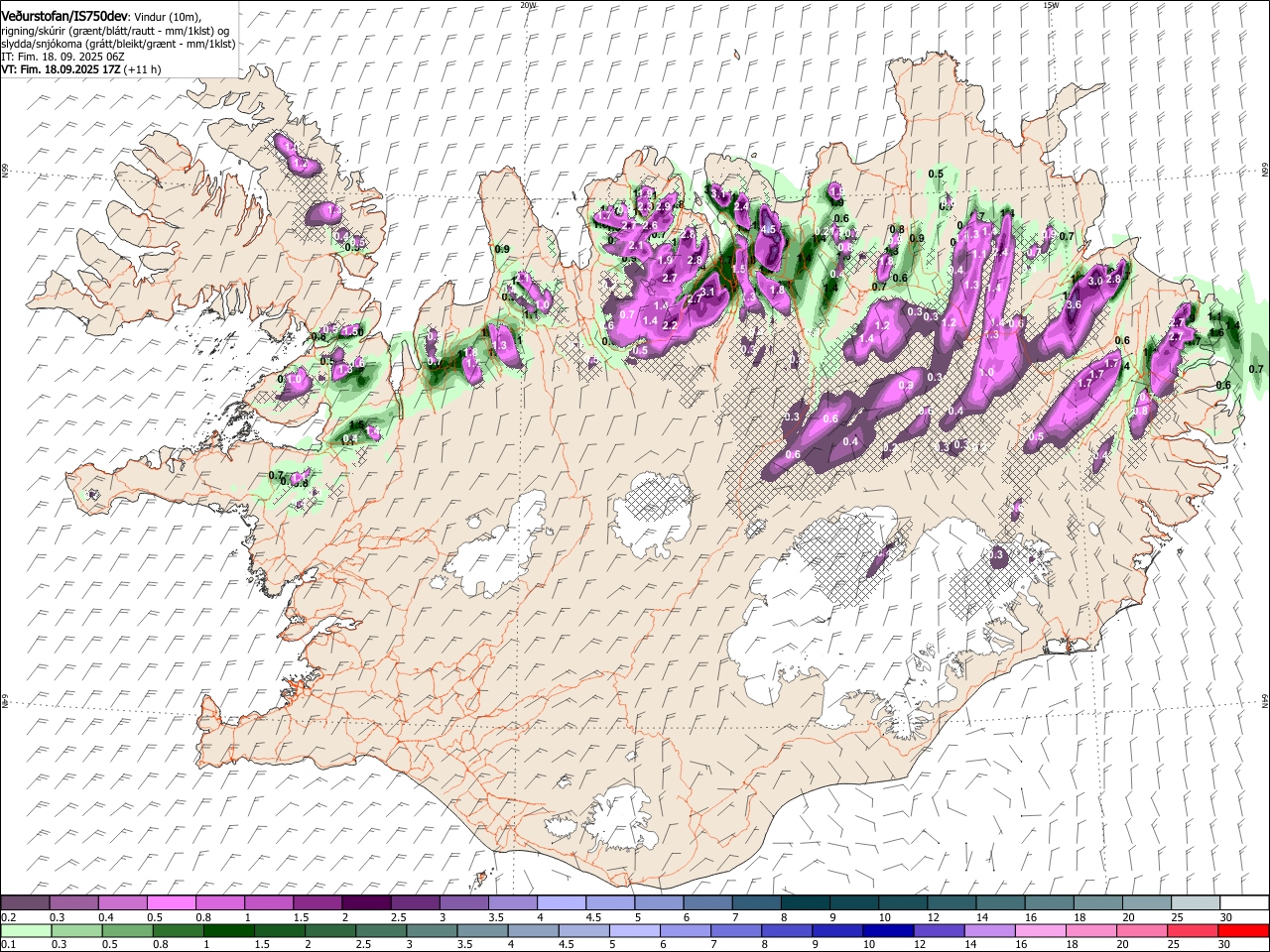Pick the light pink 16–18 legend swatch
Viewport: 1270px width, 952px height.
1041,931
